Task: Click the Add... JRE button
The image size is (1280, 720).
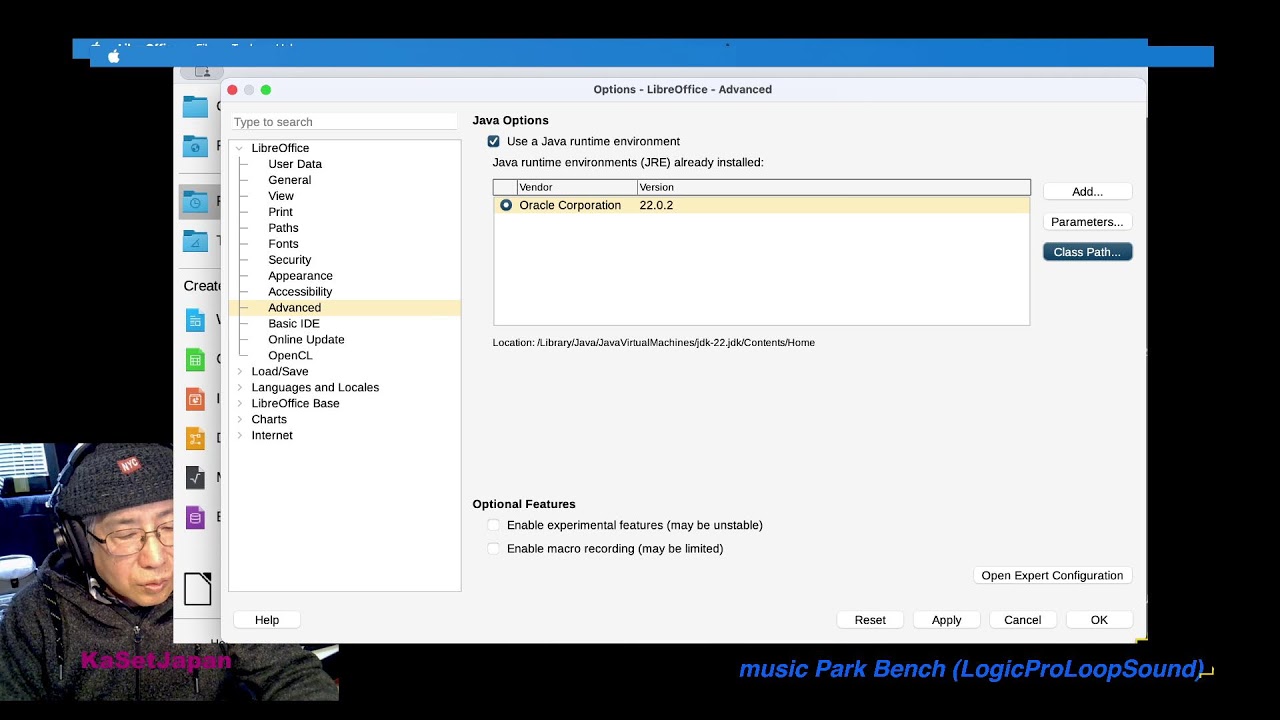Action: point(1087,192)
